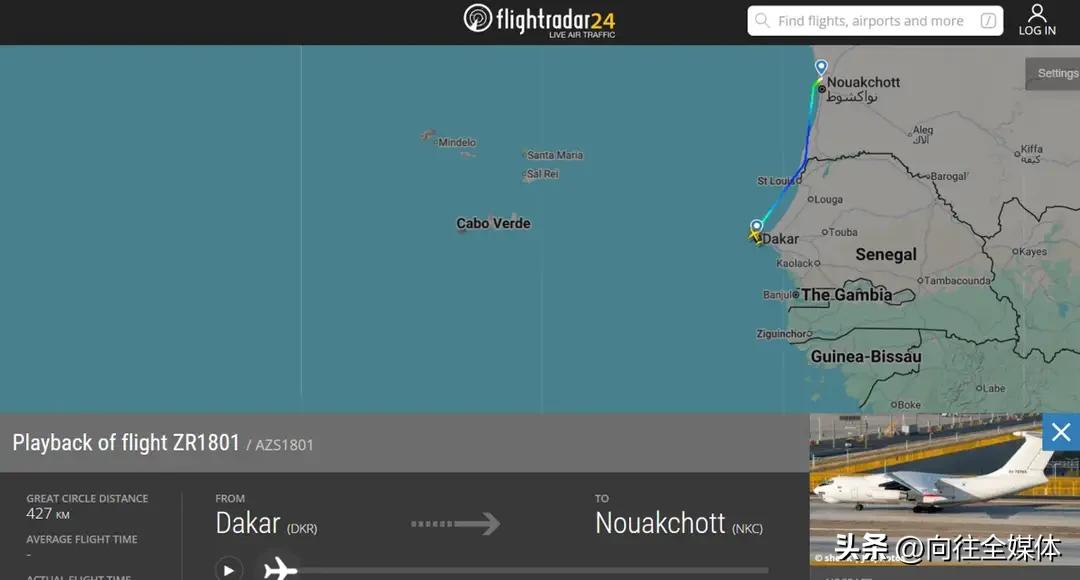The width and height of the screenshot is (1080, 580).
Task: Click the flight ZR1801 playback title
Action: tap(126, 442)
